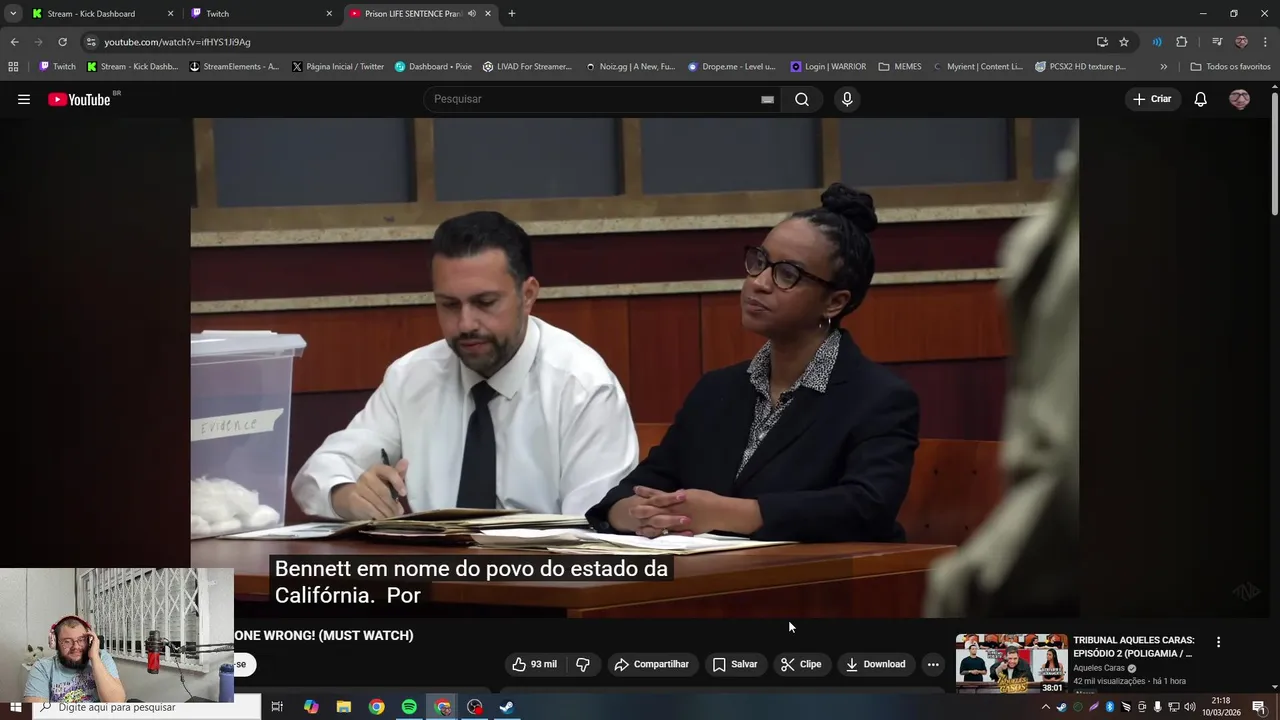Expand the MEMES bookmark folder
The height and width of the screenshot is (720, 1280).
[900, 67]
